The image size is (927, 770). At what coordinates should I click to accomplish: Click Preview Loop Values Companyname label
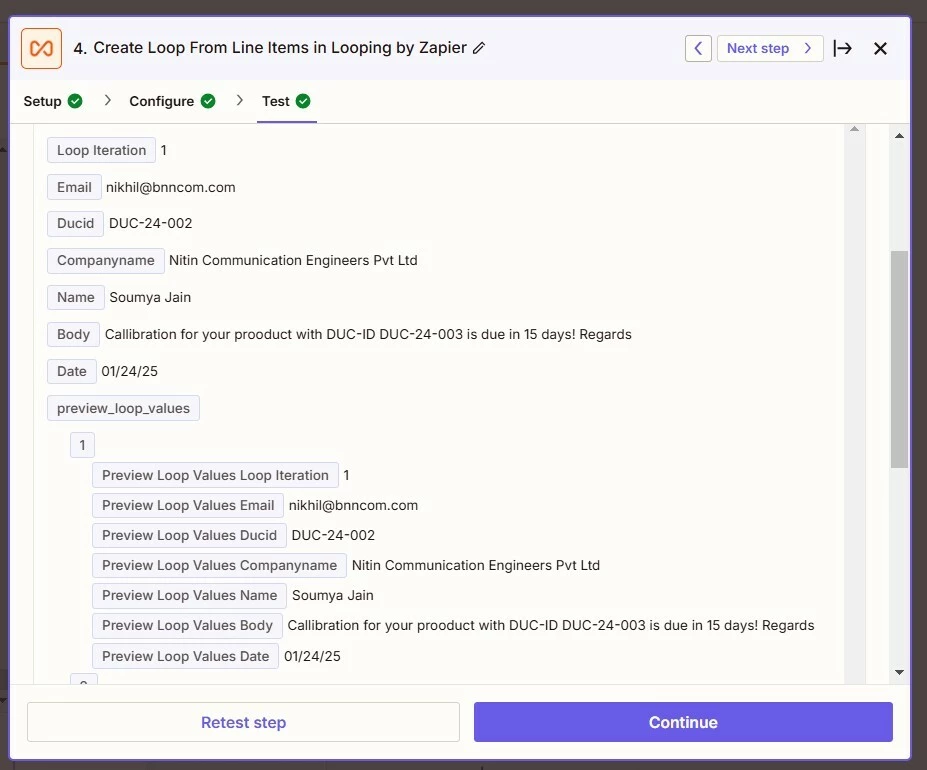click(219, 565)
